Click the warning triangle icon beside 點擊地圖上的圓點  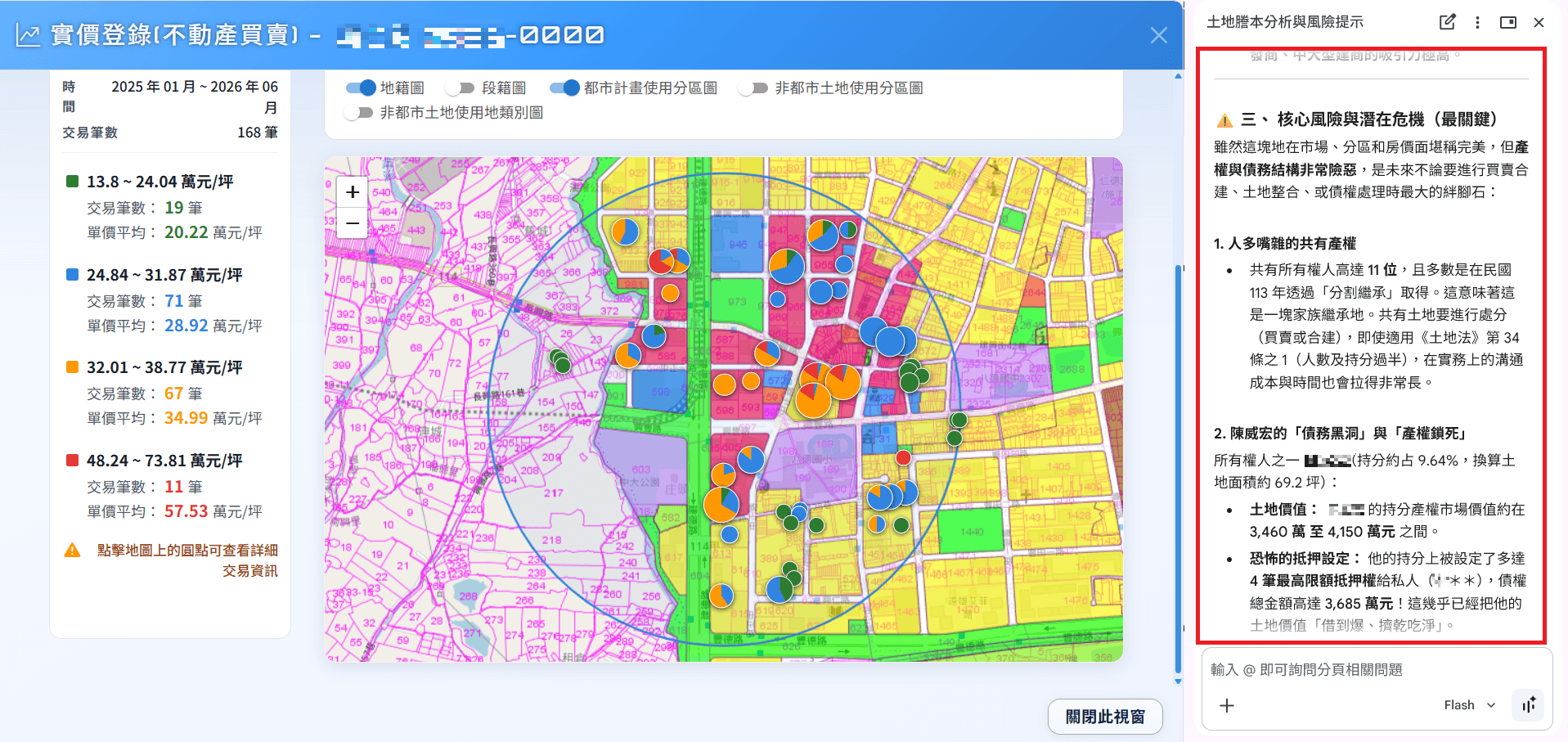click(72, 551)
